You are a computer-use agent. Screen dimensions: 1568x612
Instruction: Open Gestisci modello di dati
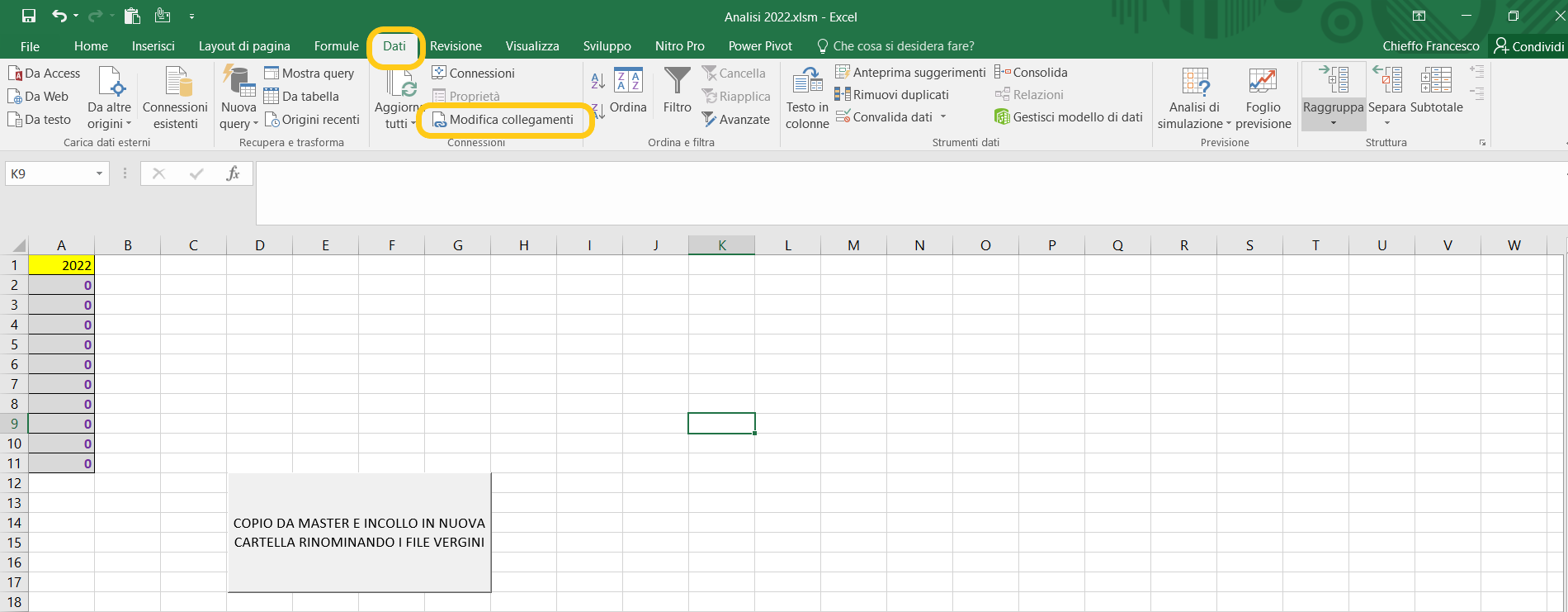pos(1069,117)
